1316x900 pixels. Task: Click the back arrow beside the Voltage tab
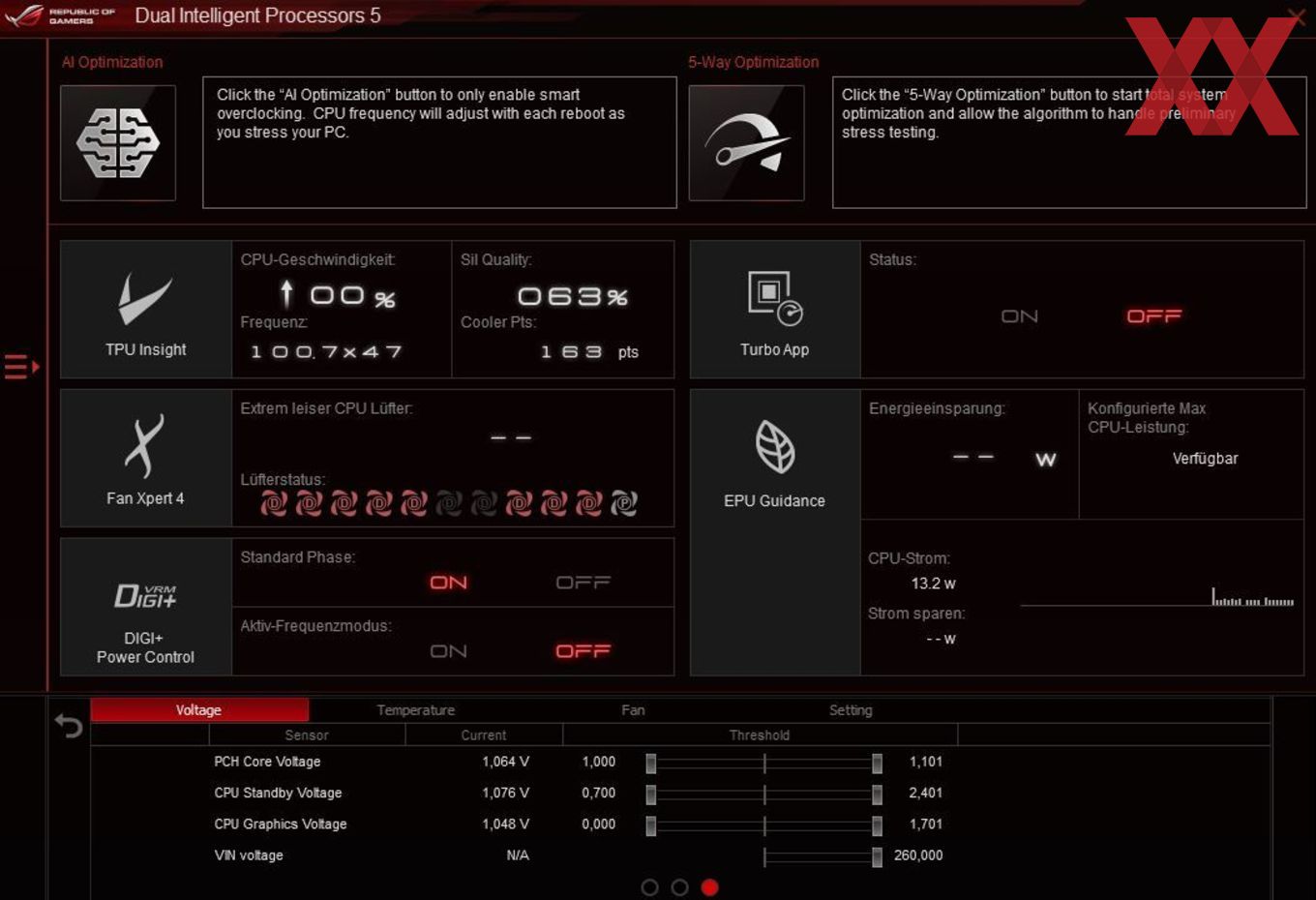69,725
